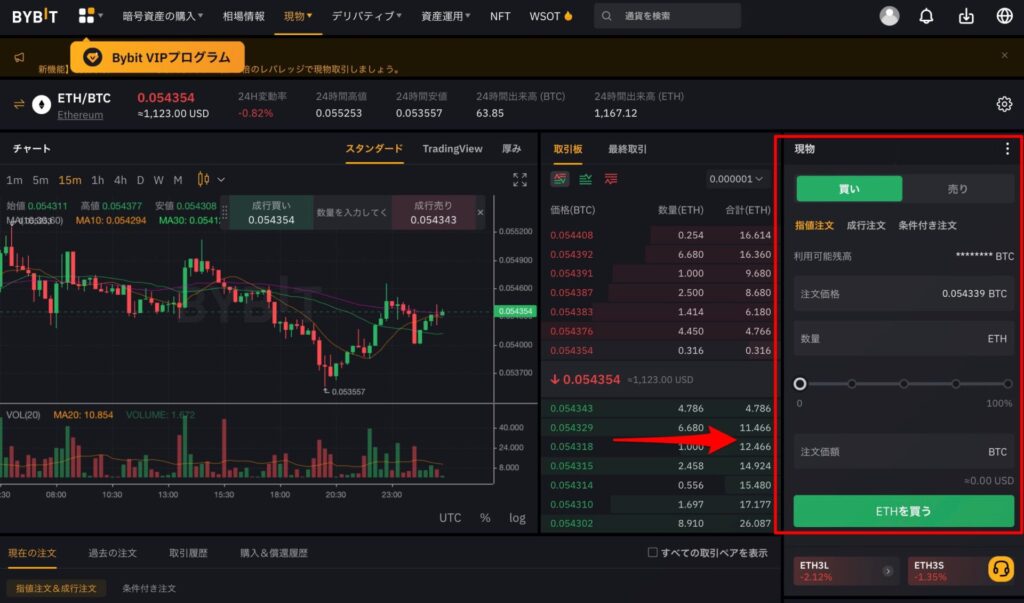Screen dimensions: 1024x603
Task: Open WSOT menu item
Action: click(551, 16)
